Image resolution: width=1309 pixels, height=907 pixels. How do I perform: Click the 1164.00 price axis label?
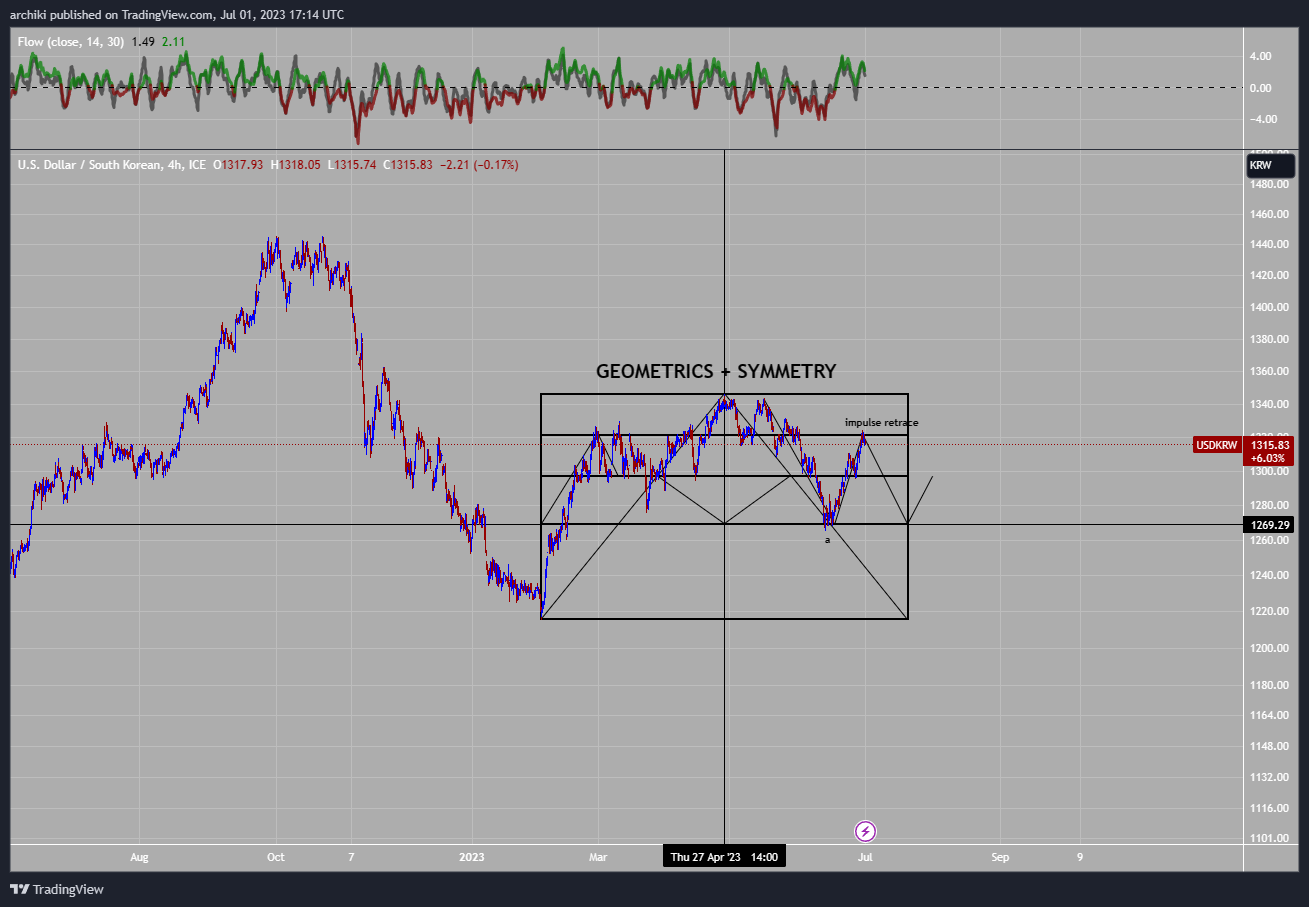pos(1267,715)
